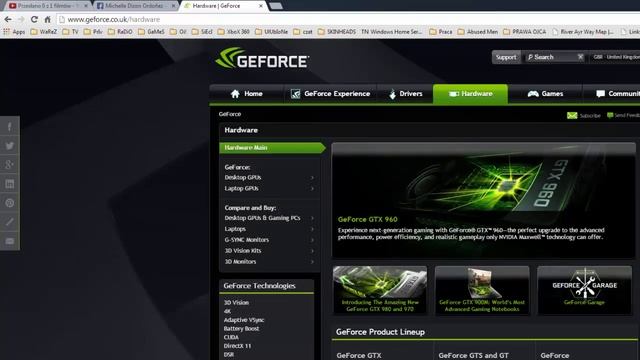Click the Support button
The width and height of the screenshot is (640, 360).
point(506,57)
